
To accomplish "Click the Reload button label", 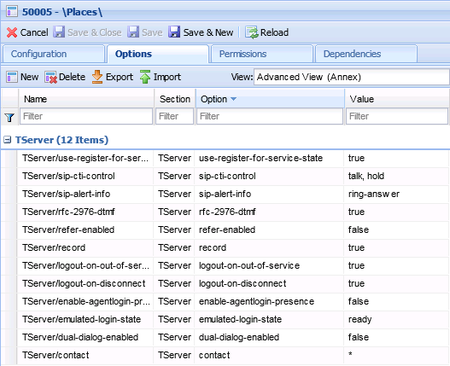I will (274, 32).
